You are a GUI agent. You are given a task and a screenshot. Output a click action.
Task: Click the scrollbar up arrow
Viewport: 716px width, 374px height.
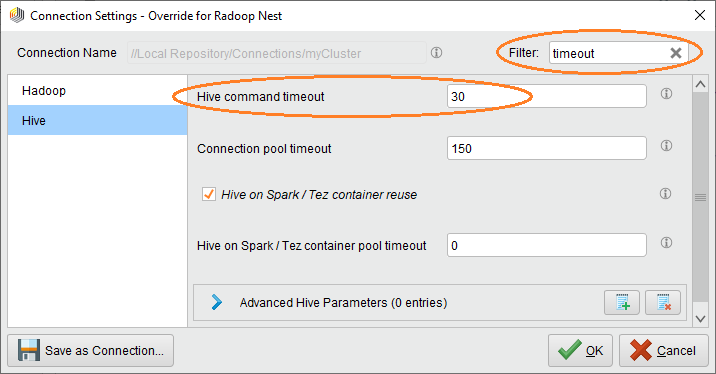(700, 84)
